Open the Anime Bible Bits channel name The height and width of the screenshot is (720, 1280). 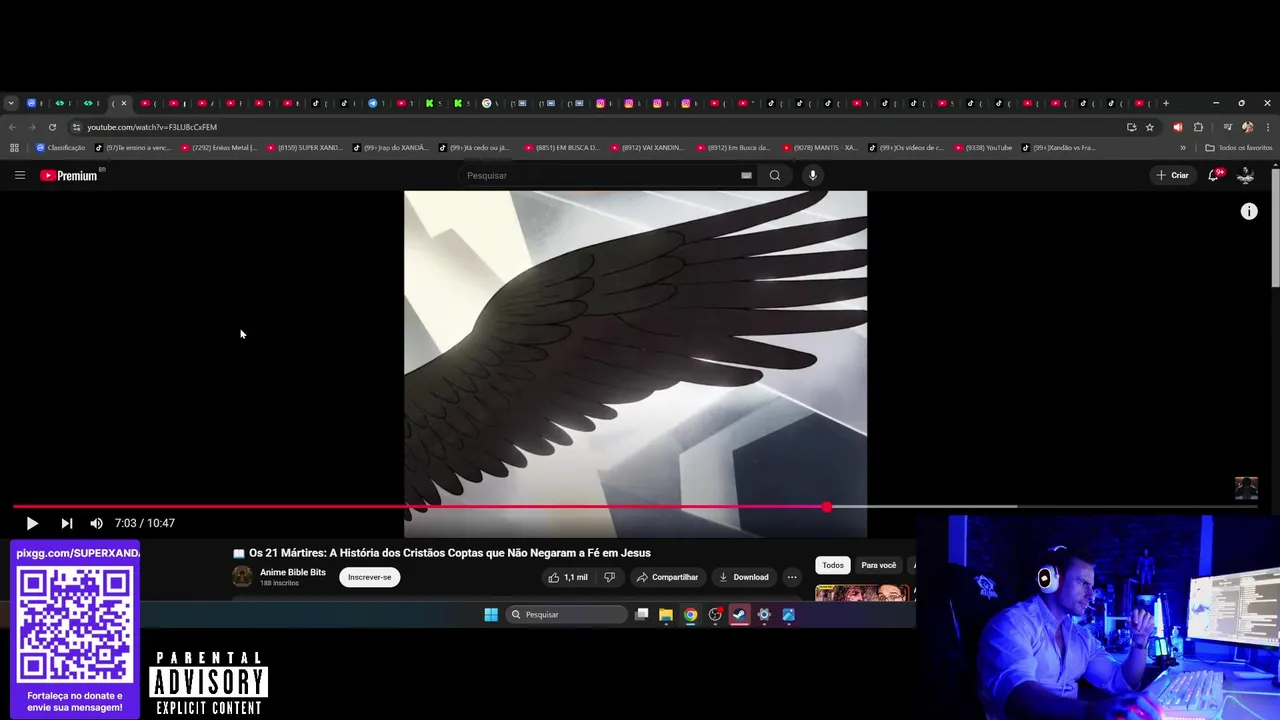293,572
